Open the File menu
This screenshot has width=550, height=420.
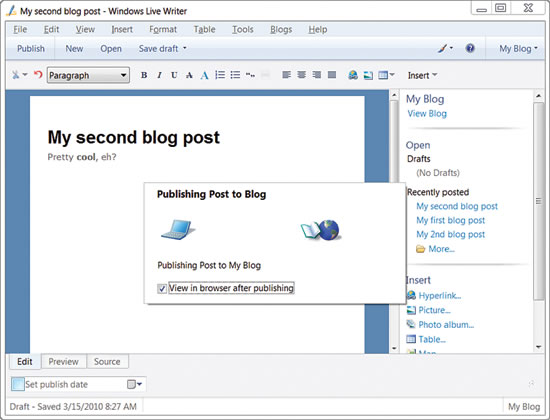tap(20, 29)
